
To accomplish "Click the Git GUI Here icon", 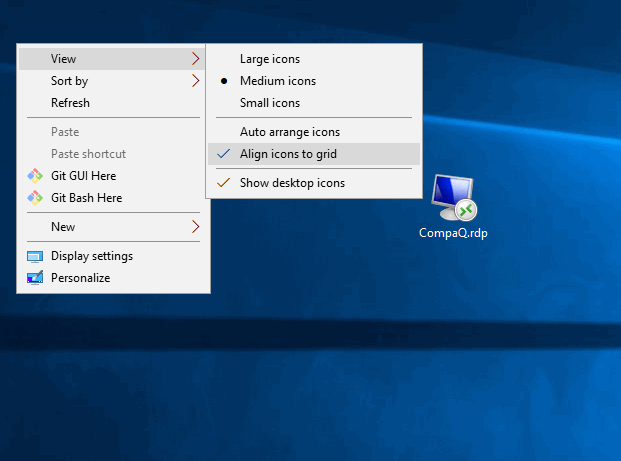I will coord(35,176).
